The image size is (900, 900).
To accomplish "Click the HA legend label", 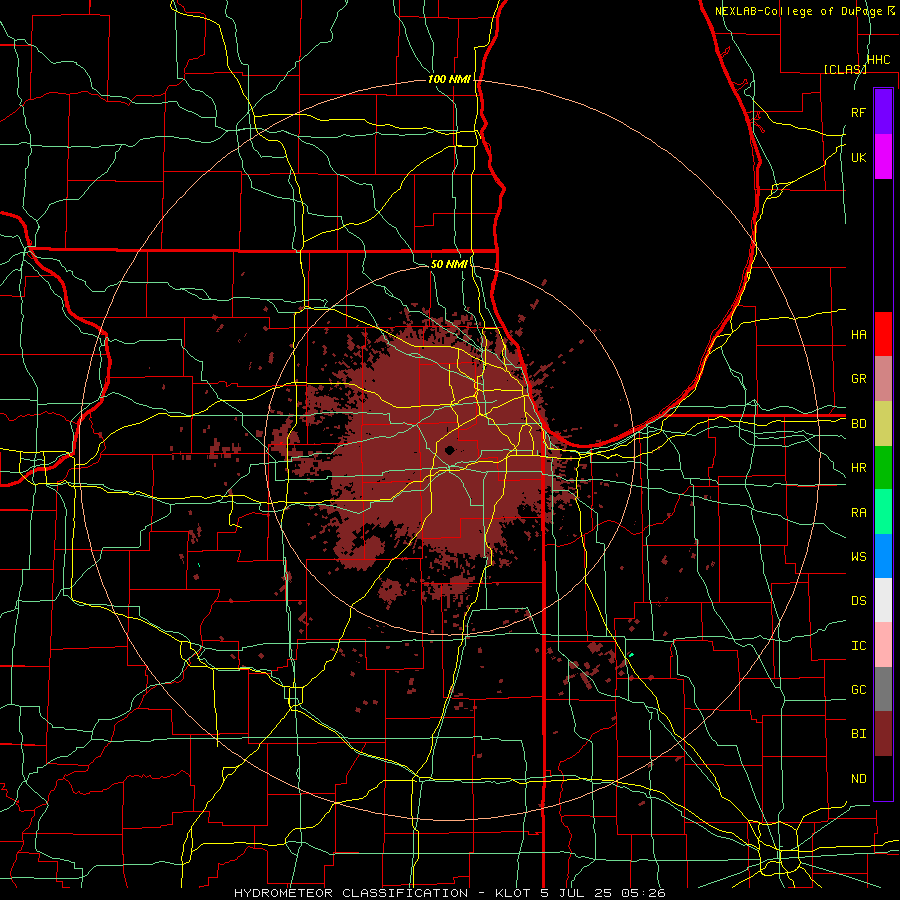I will click(858, 334).
